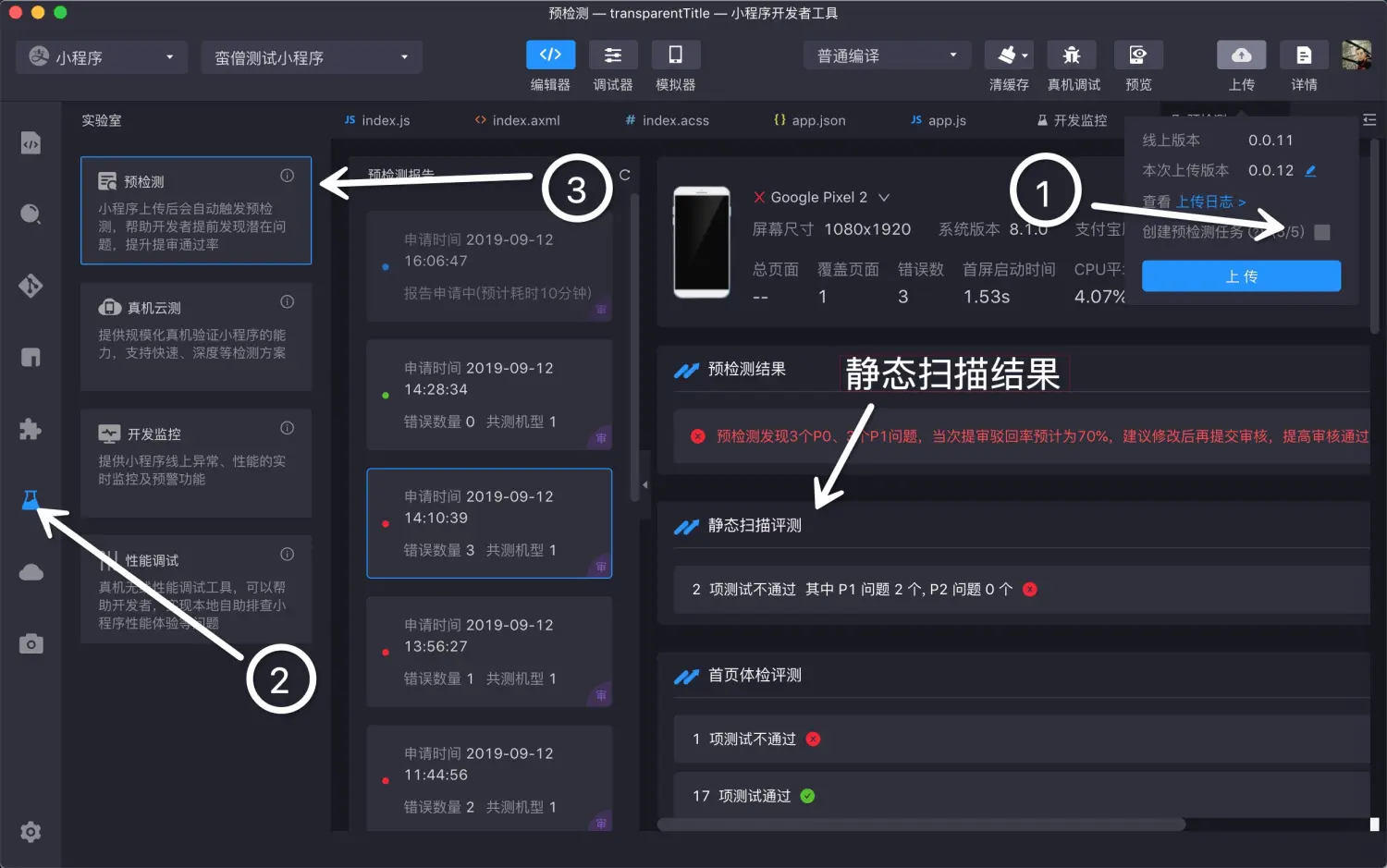Image resolution: width=1387 pixels, height=868 pixels.
Task: Open the report requested at 14:10:39
Action: point(489,523)
